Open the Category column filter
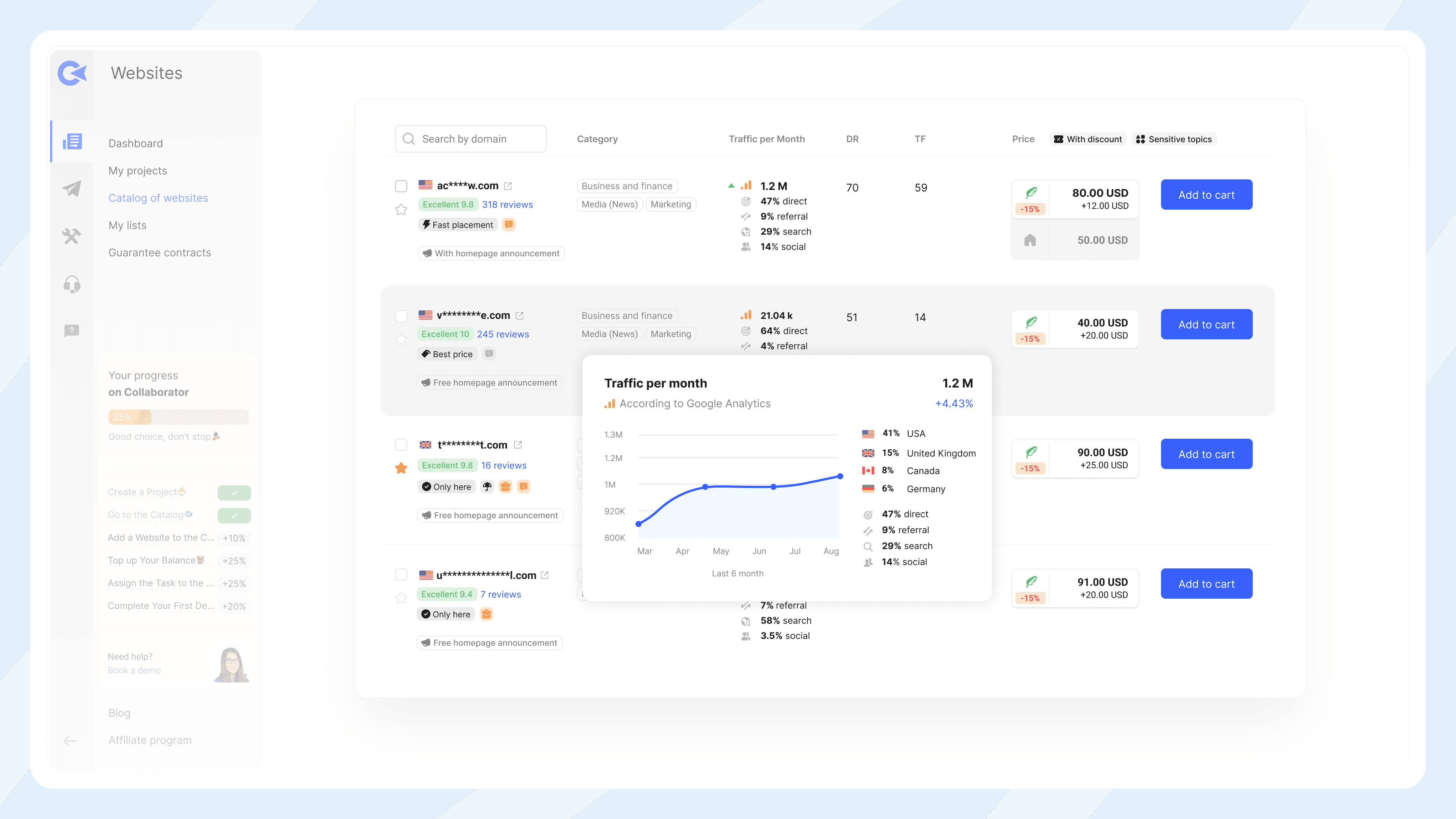 [598, 139]
